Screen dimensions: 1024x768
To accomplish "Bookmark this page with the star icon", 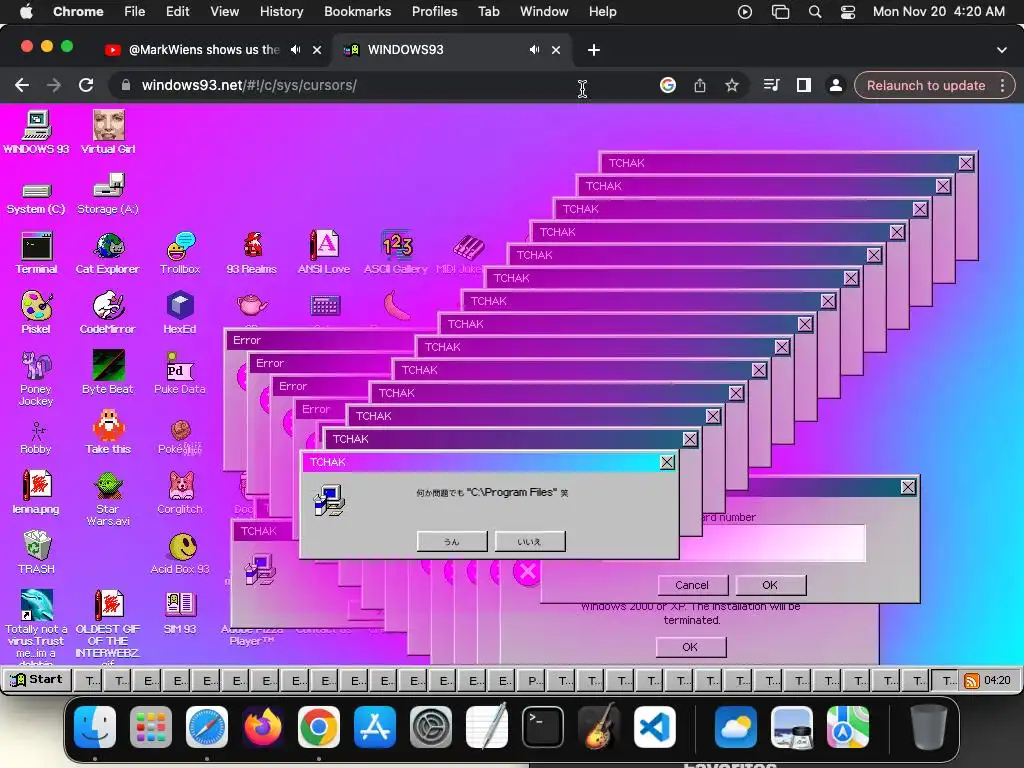I will (732, 86).
